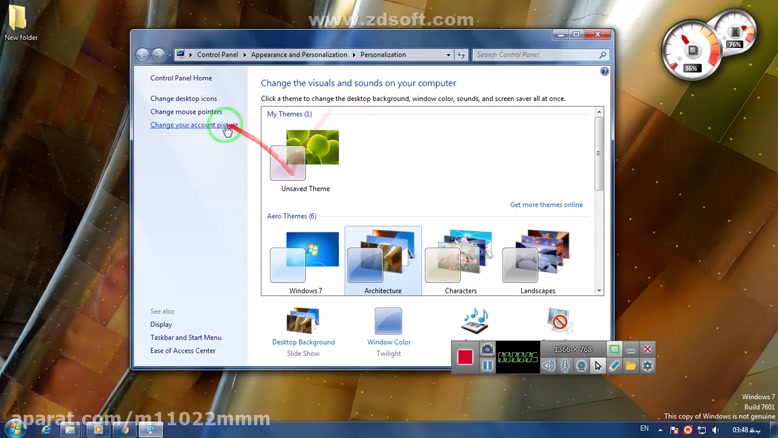Pause the screen recording

click(x=487, y=366)
